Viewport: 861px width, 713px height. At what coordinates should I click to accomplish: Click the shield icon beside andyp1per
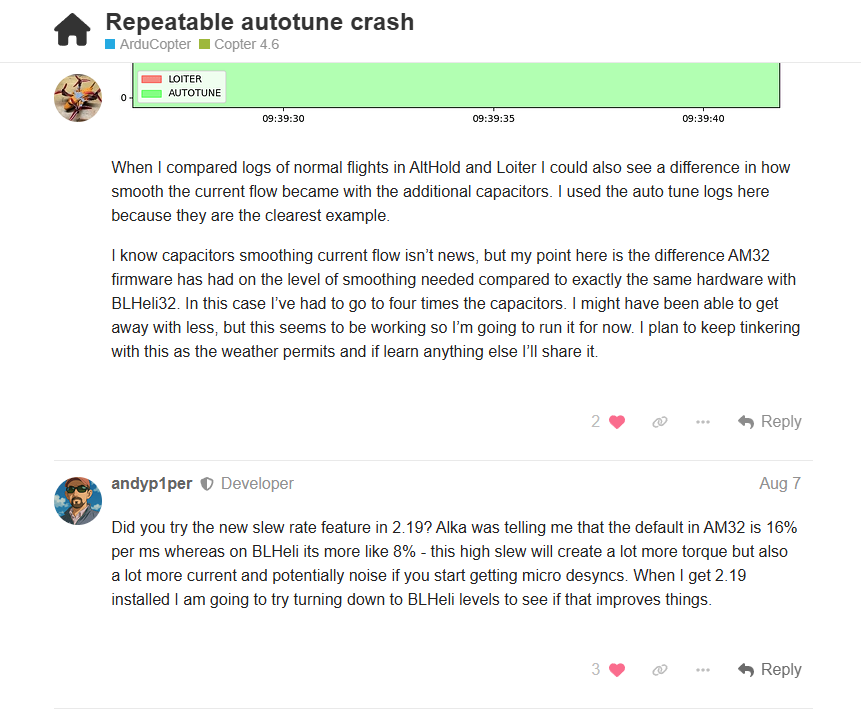[207, 484]
